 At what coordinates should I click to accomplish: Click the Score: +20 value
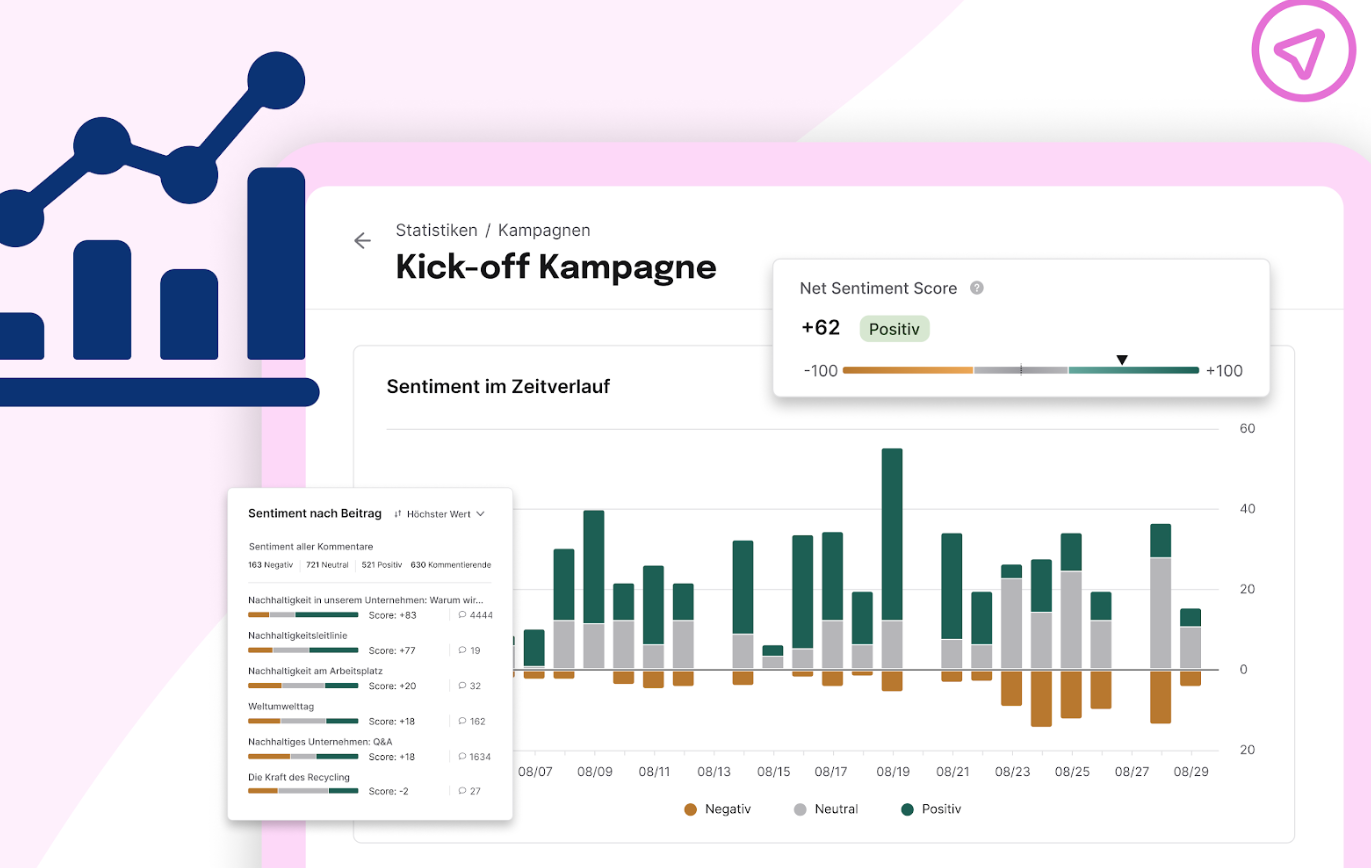click(x=393, y=686)
